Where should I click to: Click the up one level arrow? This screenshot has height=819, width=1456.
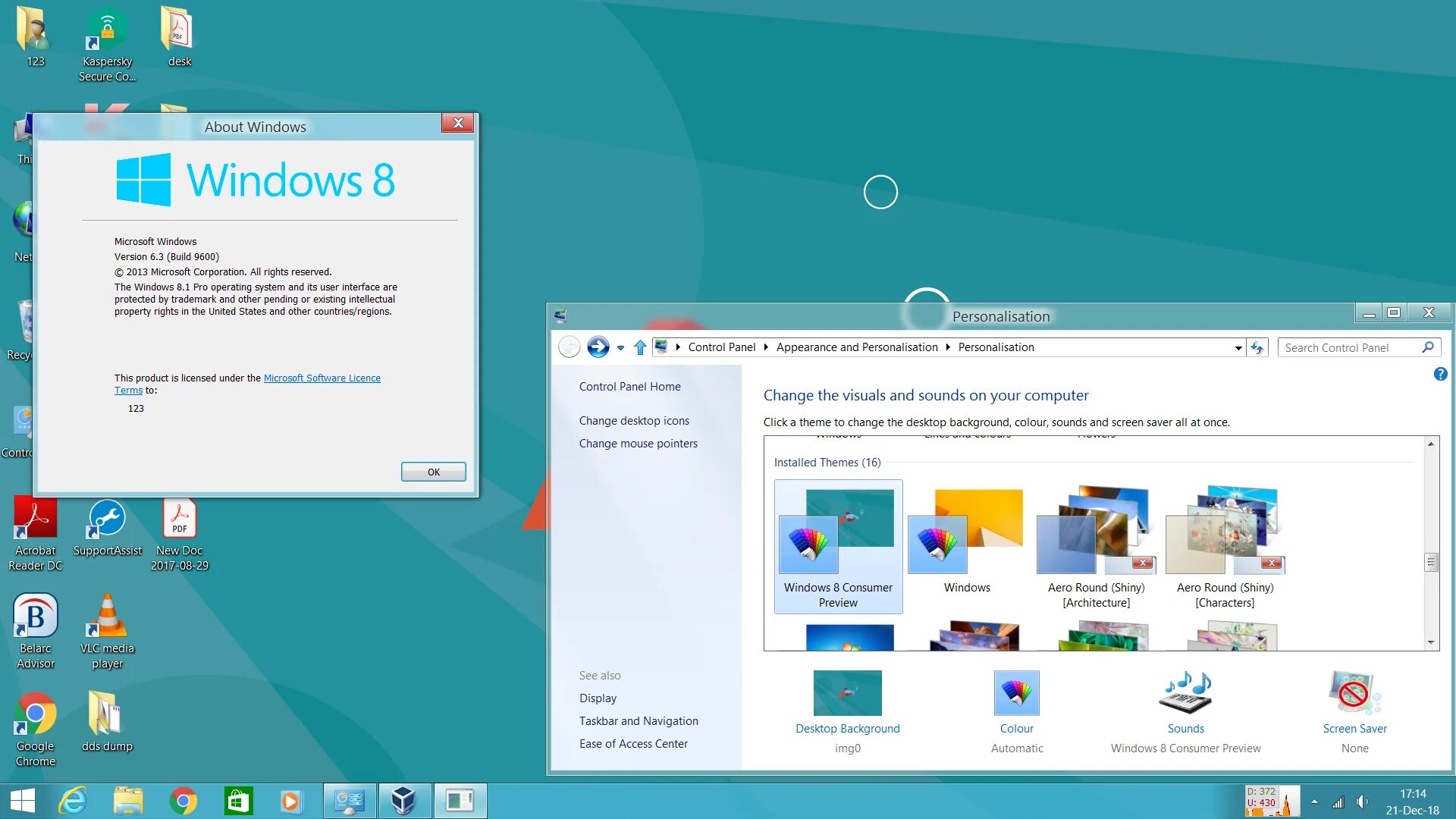pos(640,347)
